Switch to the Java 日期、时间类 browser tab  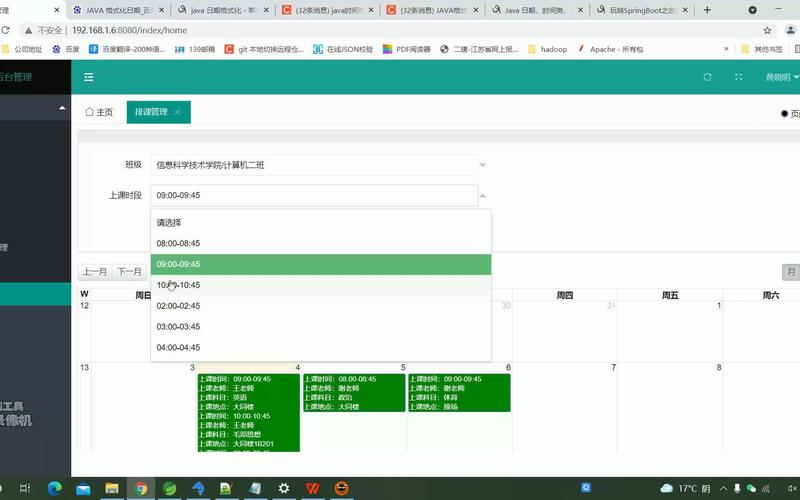pyautogui.click(x=537, y=10)
